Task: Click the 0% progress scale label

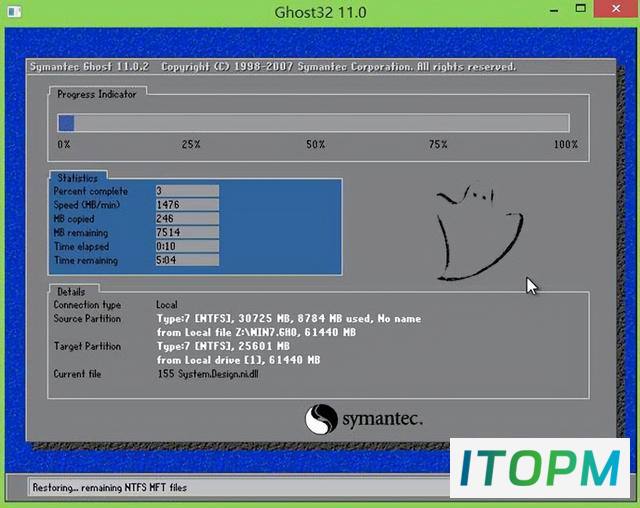Action: point(64,144)
